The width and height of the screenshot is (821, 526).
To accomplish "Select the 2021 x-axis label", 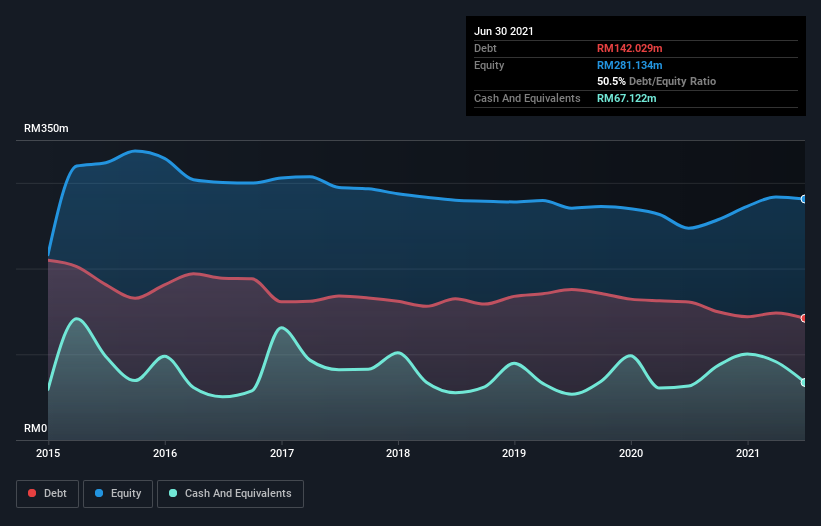I will point(748,453).
